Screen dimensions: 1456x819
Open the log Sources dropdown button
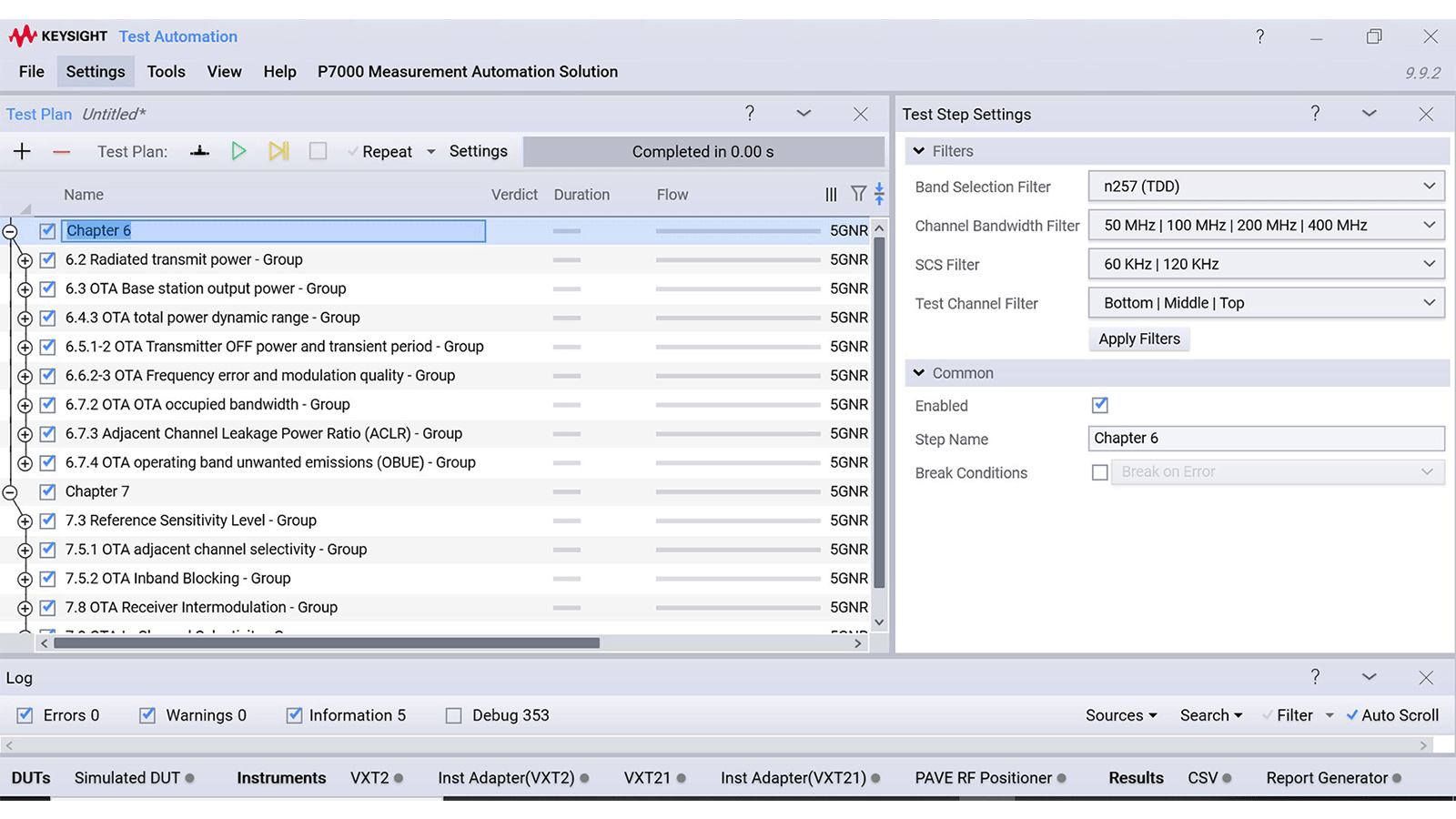tap(1120, 715)
